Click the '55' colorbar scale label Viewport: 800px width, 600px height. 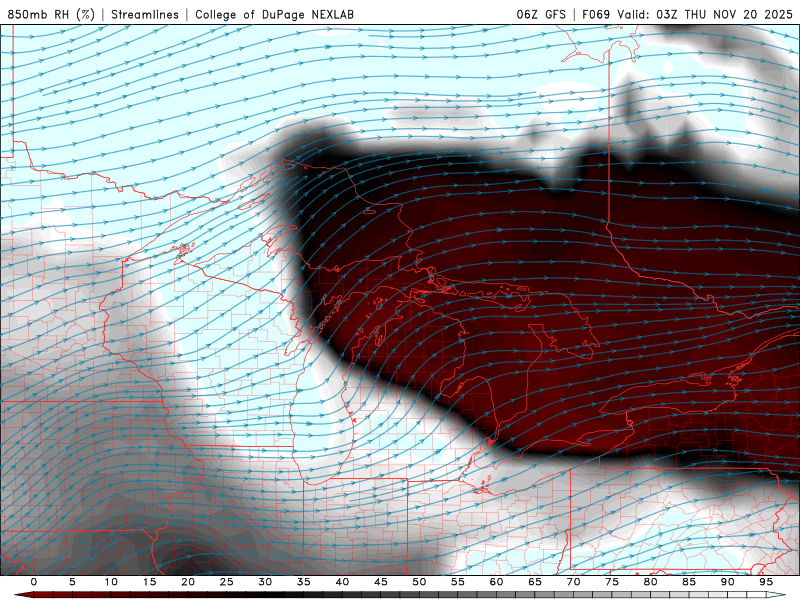[458, 582]
